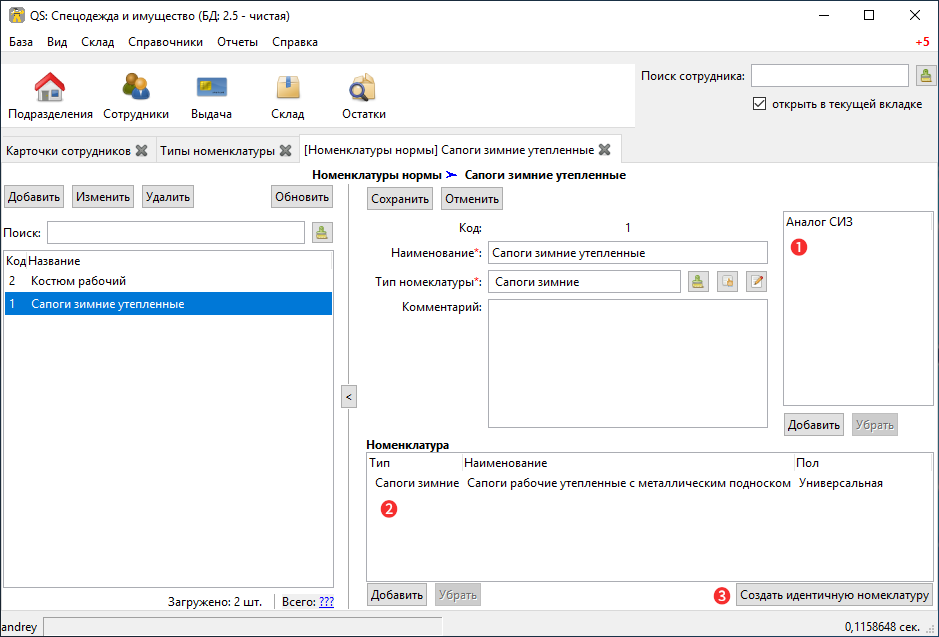Screen dimensions: 939x637
Task: Toggle 'открыть в текущей вкладке' checkbox
Action: (759, 104)
